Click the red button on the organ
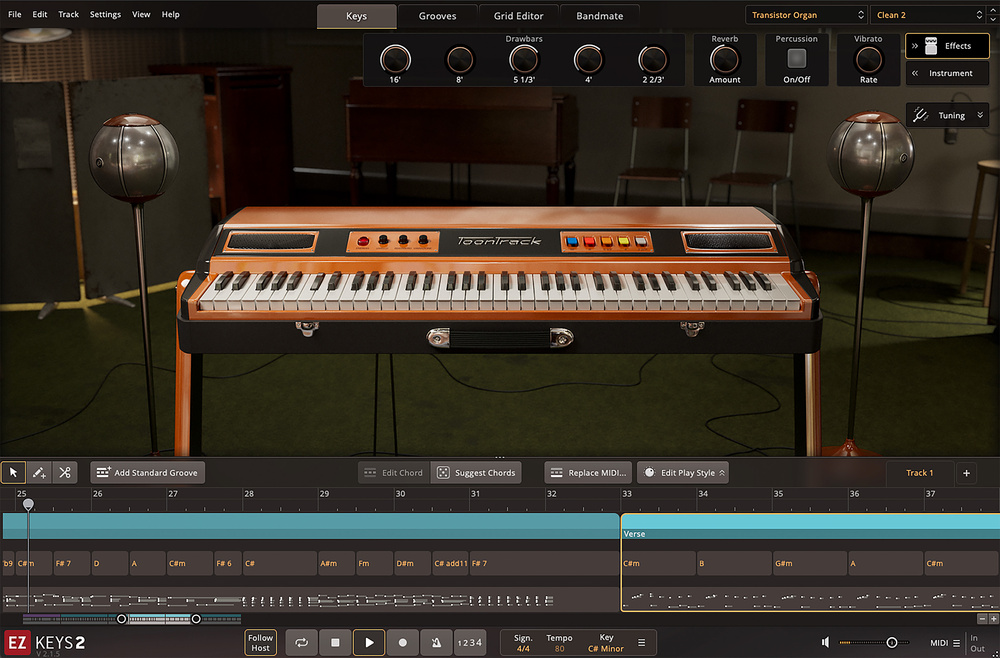The image size is (1000, 658). pyautogui.click(x=363, y=241)
